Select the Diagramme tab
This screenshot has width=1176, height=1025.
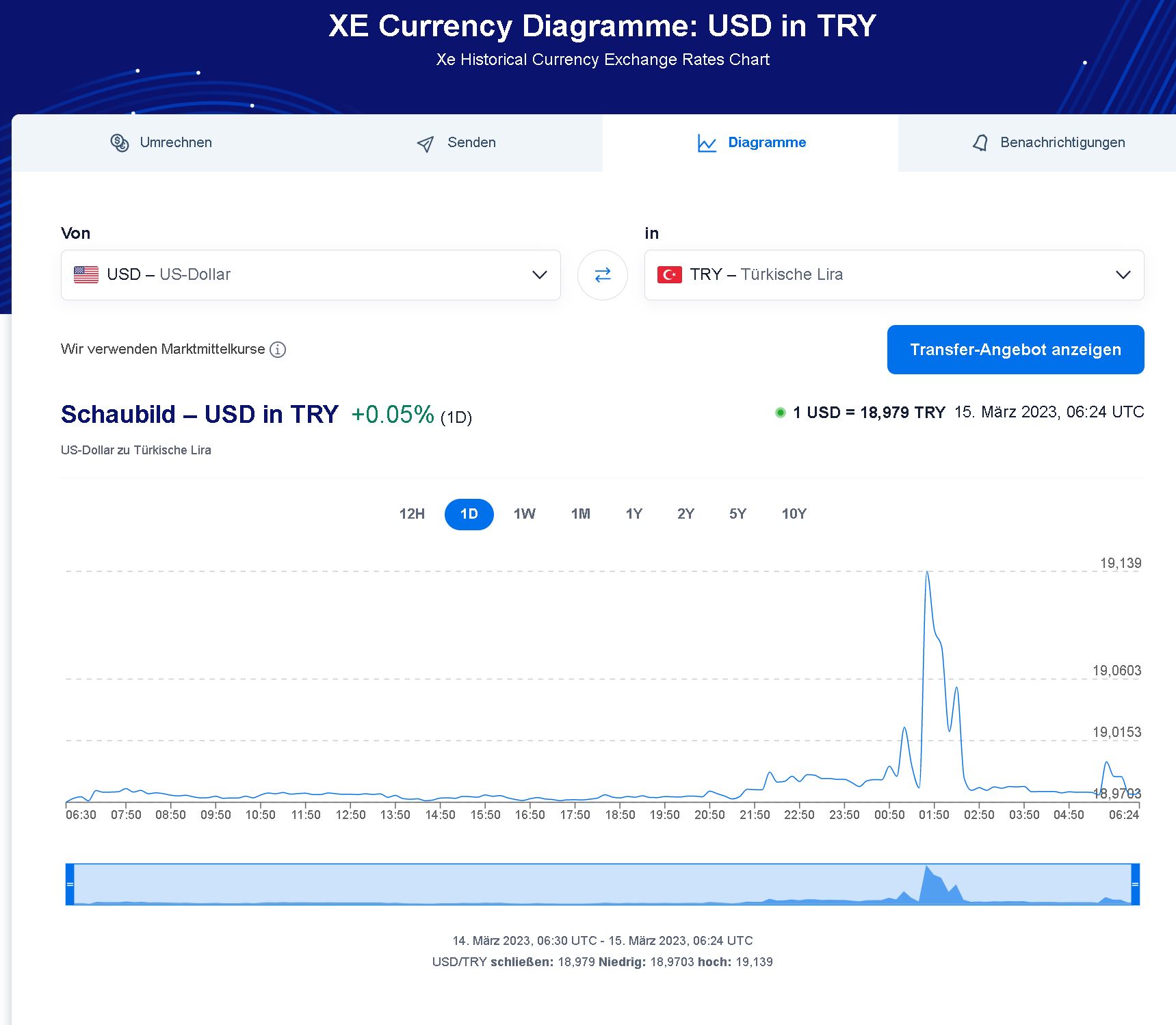(750, 143)
